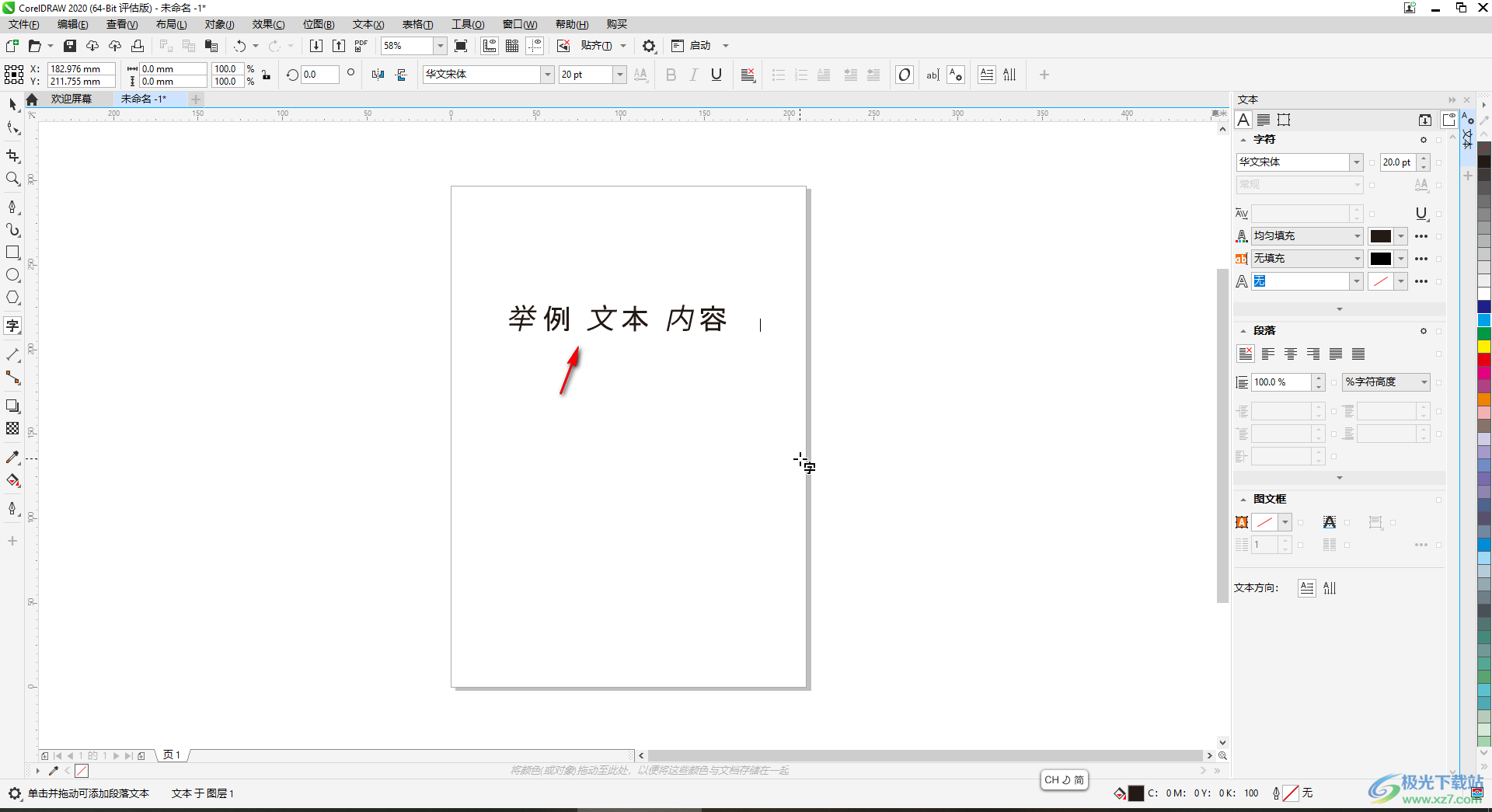Click the 启动 launch button

pos(700,46)
